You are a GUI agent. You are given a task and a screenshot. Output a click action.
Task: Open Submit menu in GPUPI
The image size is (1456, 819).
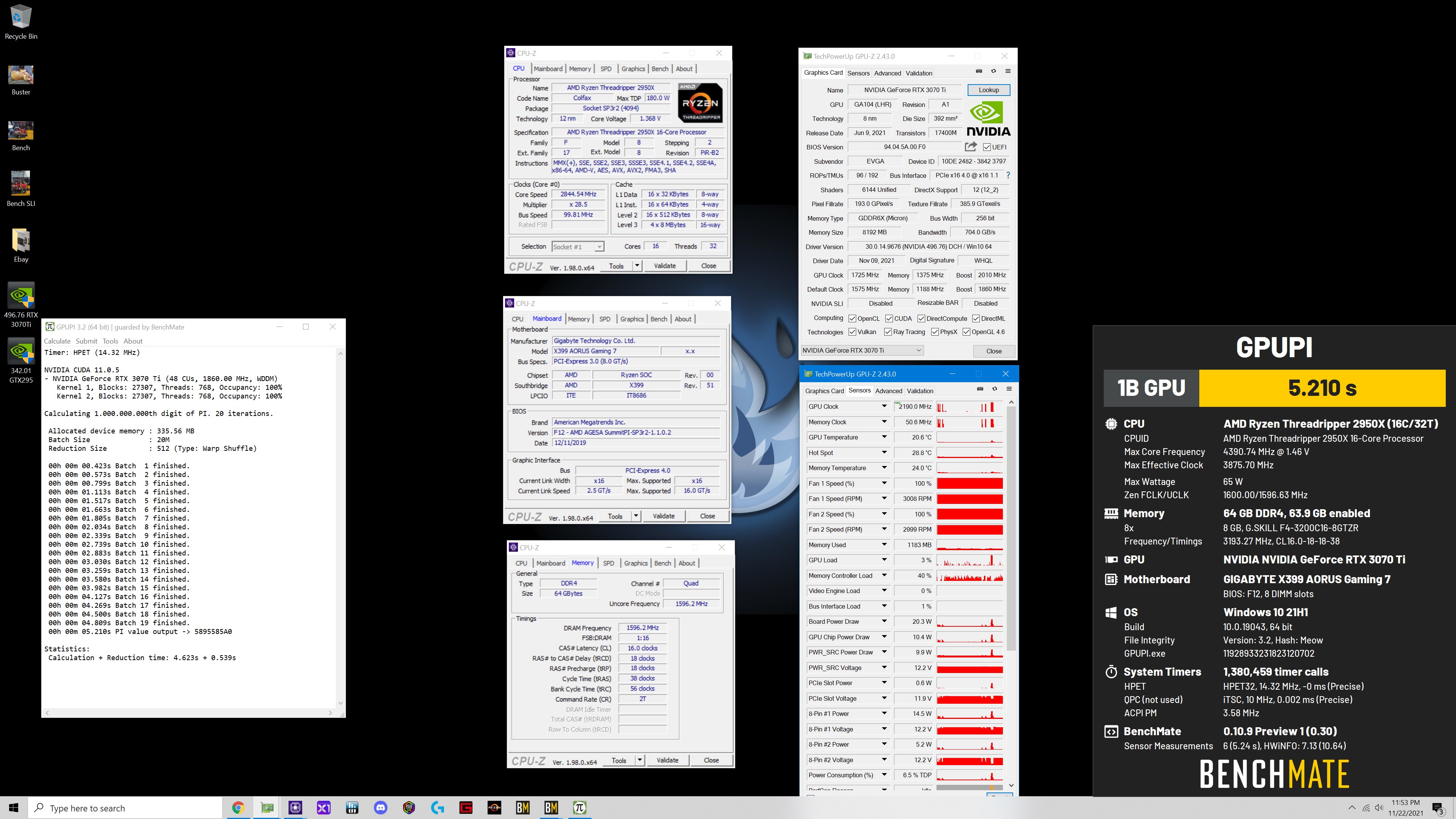tap(86, 341)
